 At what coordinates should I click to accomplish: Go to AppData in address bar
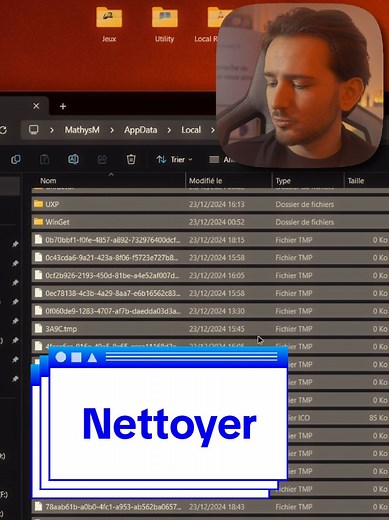coord(140,130)
